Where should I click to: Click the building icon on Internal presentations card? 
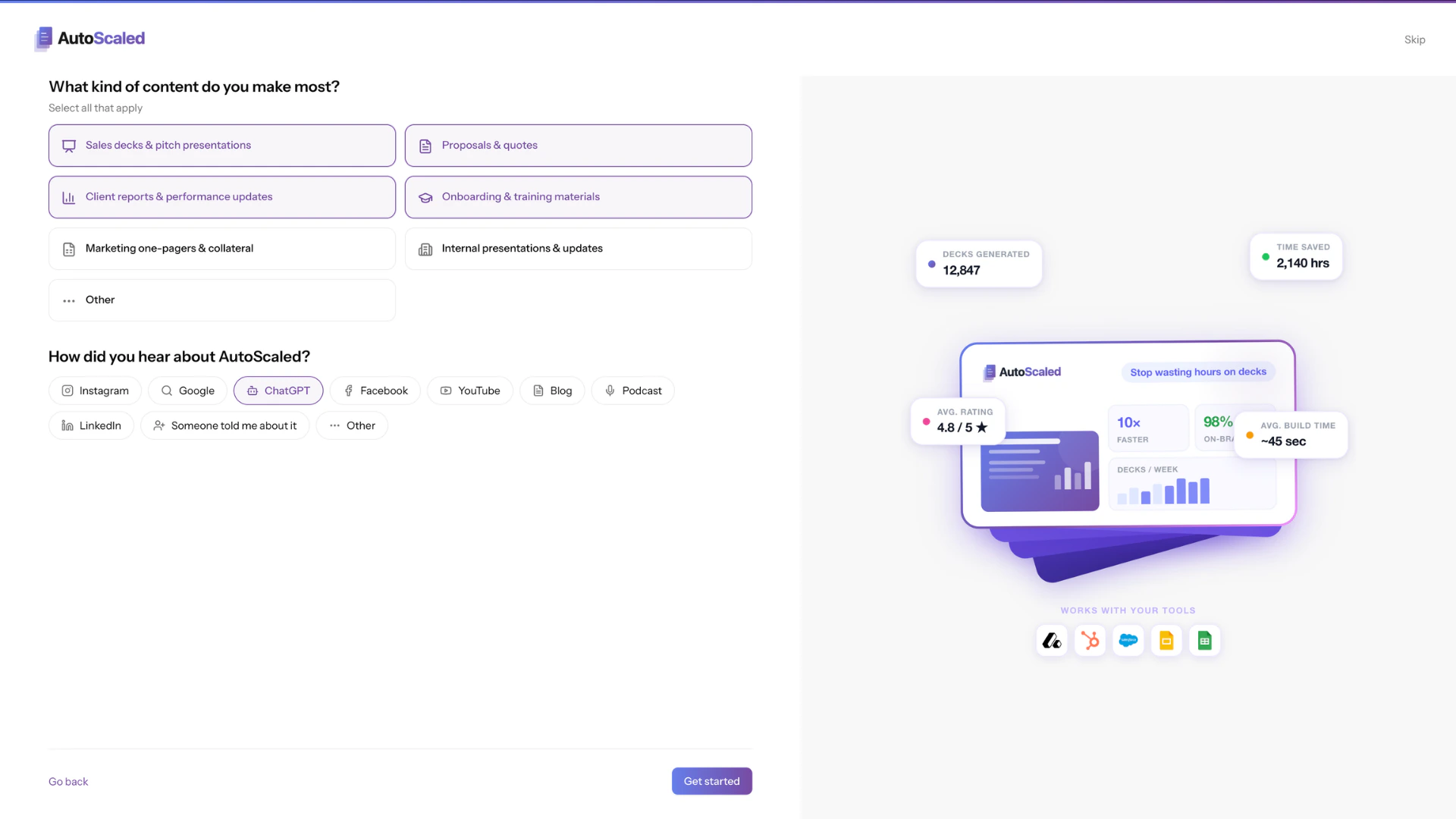pyautogui.click(x=425, y=249)
